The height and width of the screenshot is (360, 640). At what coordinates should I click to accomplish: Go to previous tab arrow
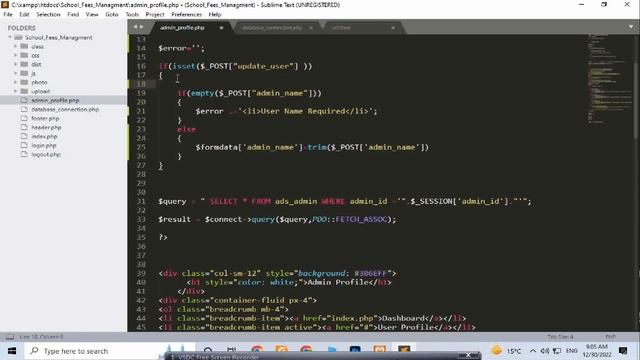tap(135, 27)
